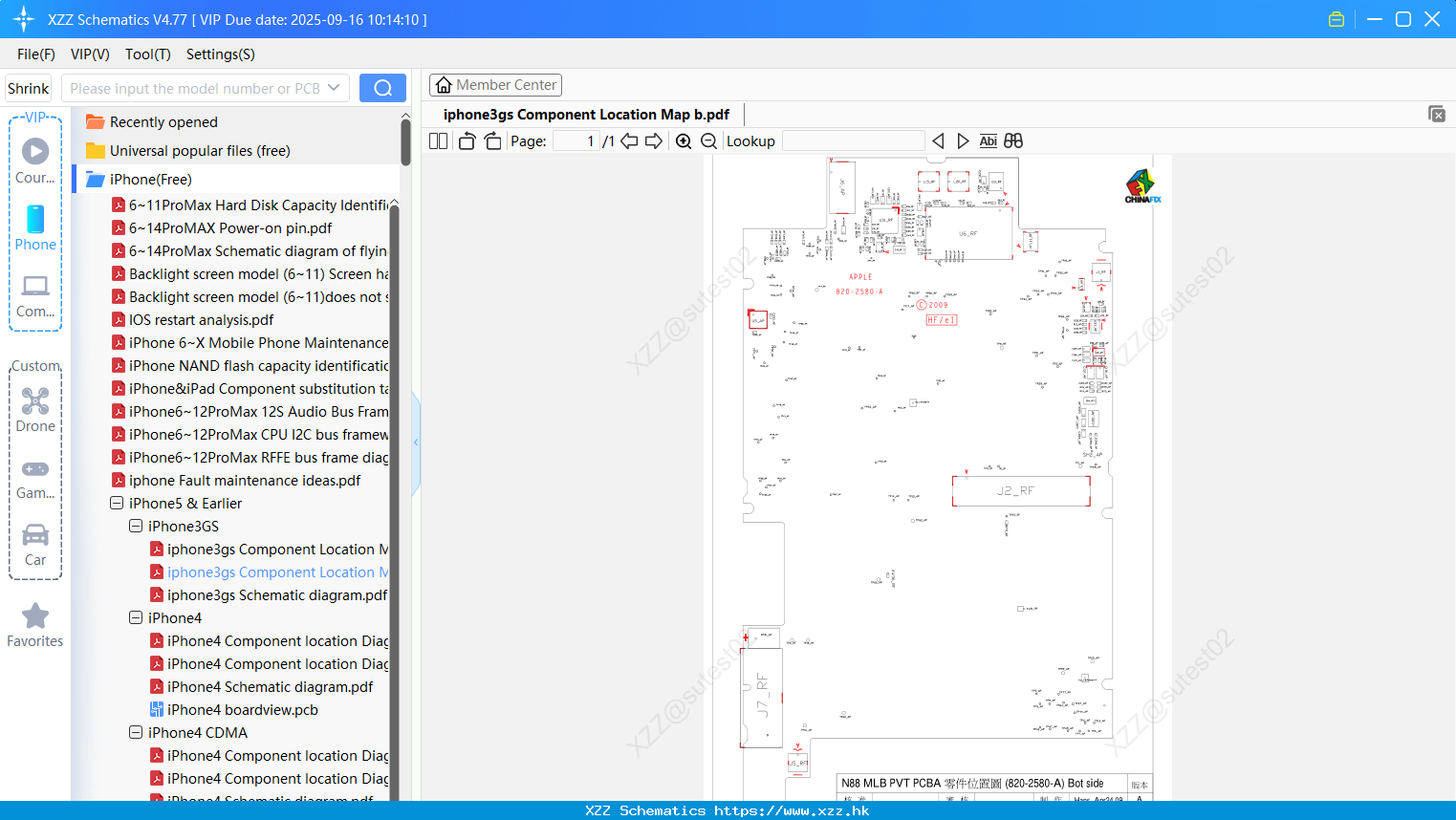1456x820 pixels.
Task: Click the binoculars search icon
Action: [x=1013, y=141]
